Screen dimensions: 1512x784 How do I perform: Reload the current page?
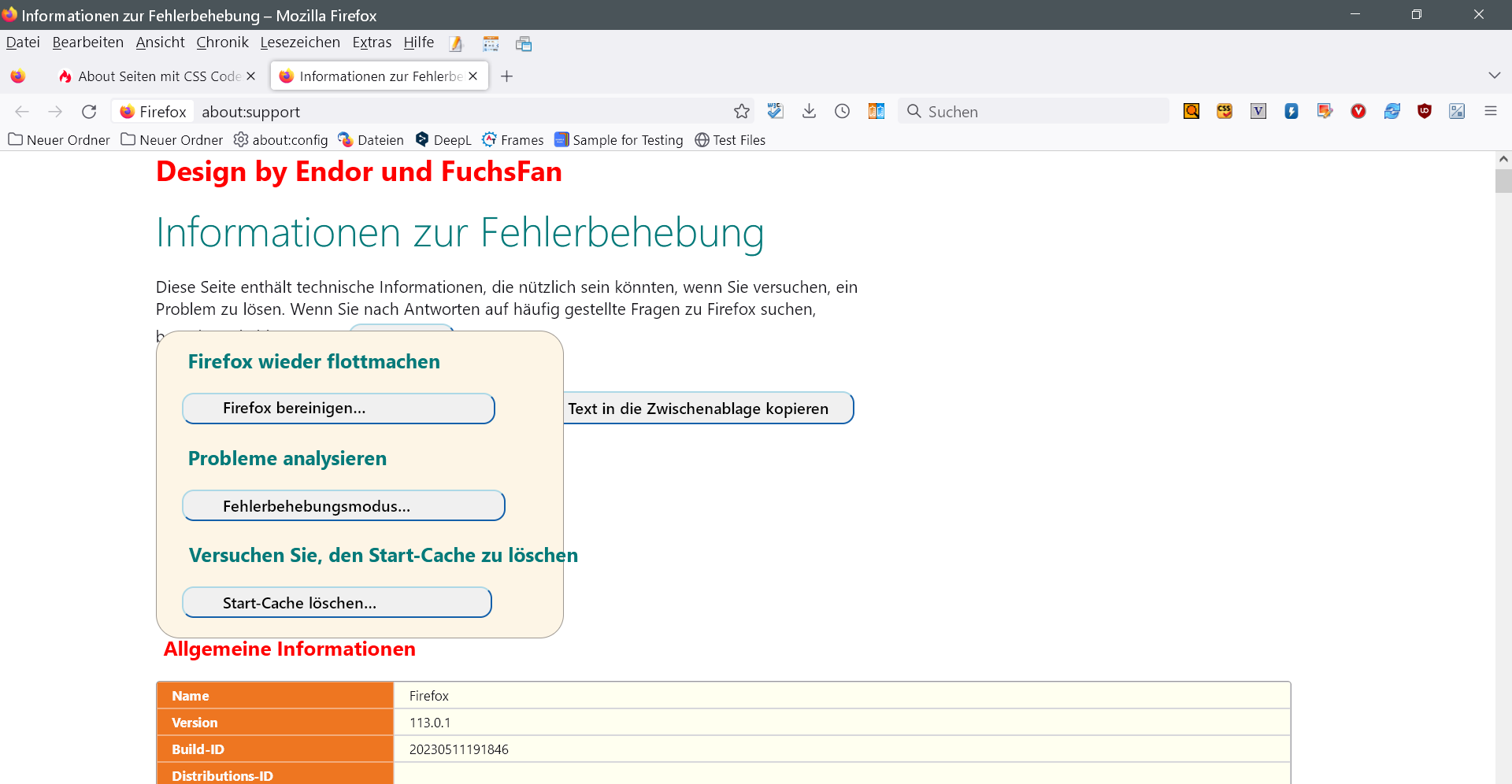pos(89,112)
